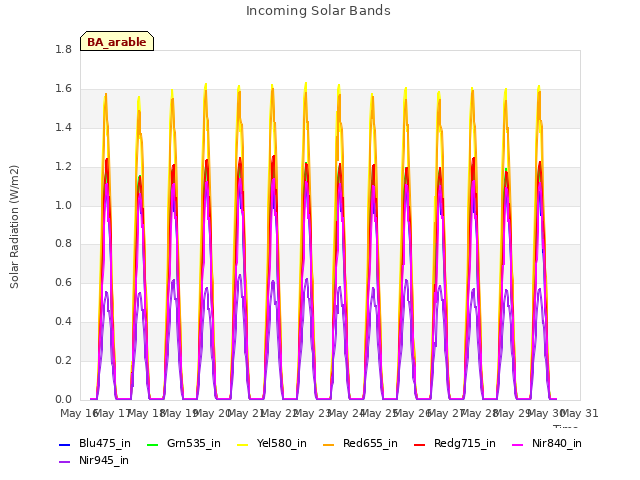Click the 0.4 y-axis tick label
This screenshot has height=480, width=640.
click(x=63, y=322)
